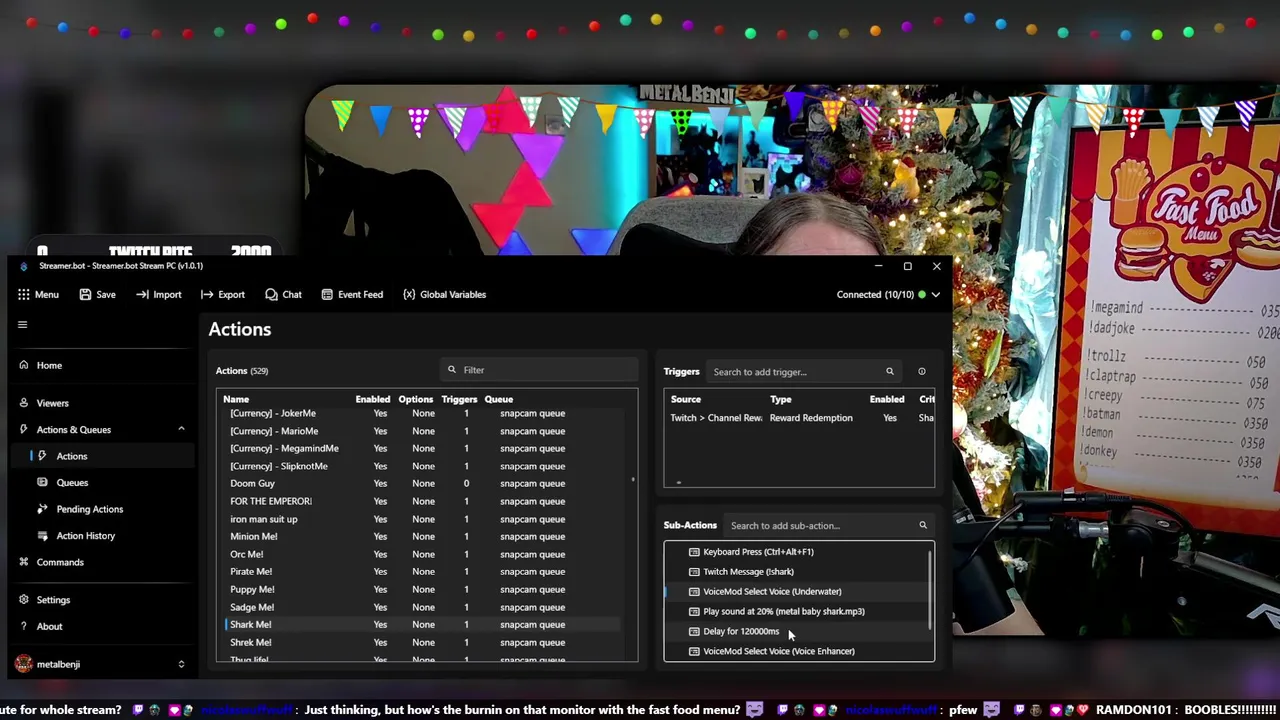Select the Puppy Me! action row
This screenshot has height=720, width=1280.
tap(422, 589)
